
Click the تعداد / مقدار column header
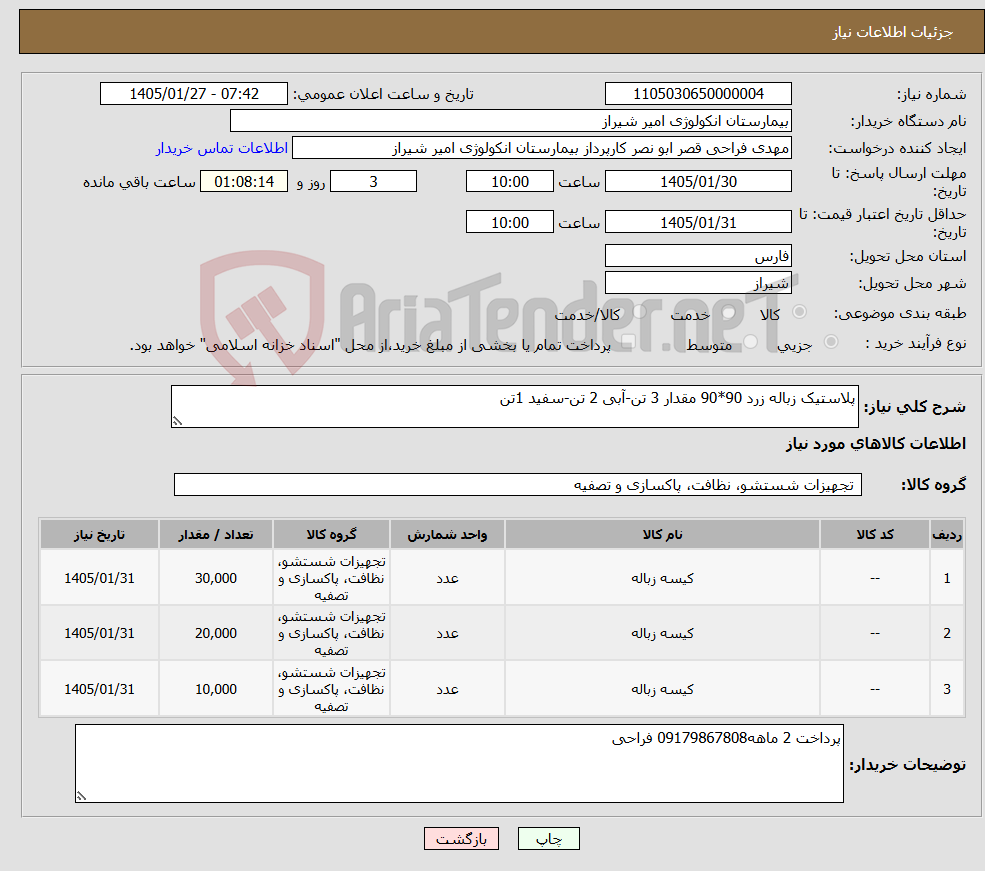point(215,534)
